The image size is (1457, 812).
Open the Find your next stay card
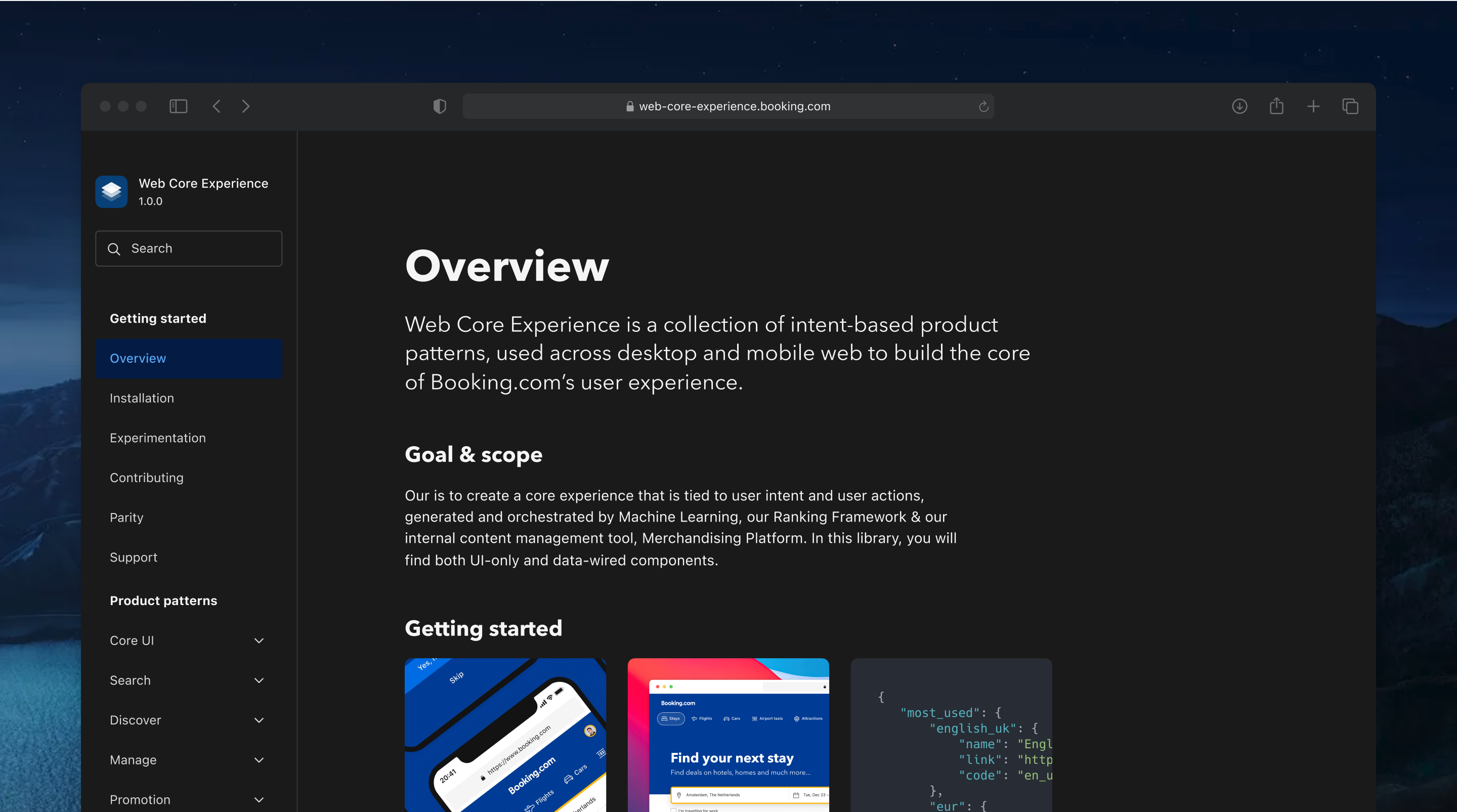coord(728,735)
